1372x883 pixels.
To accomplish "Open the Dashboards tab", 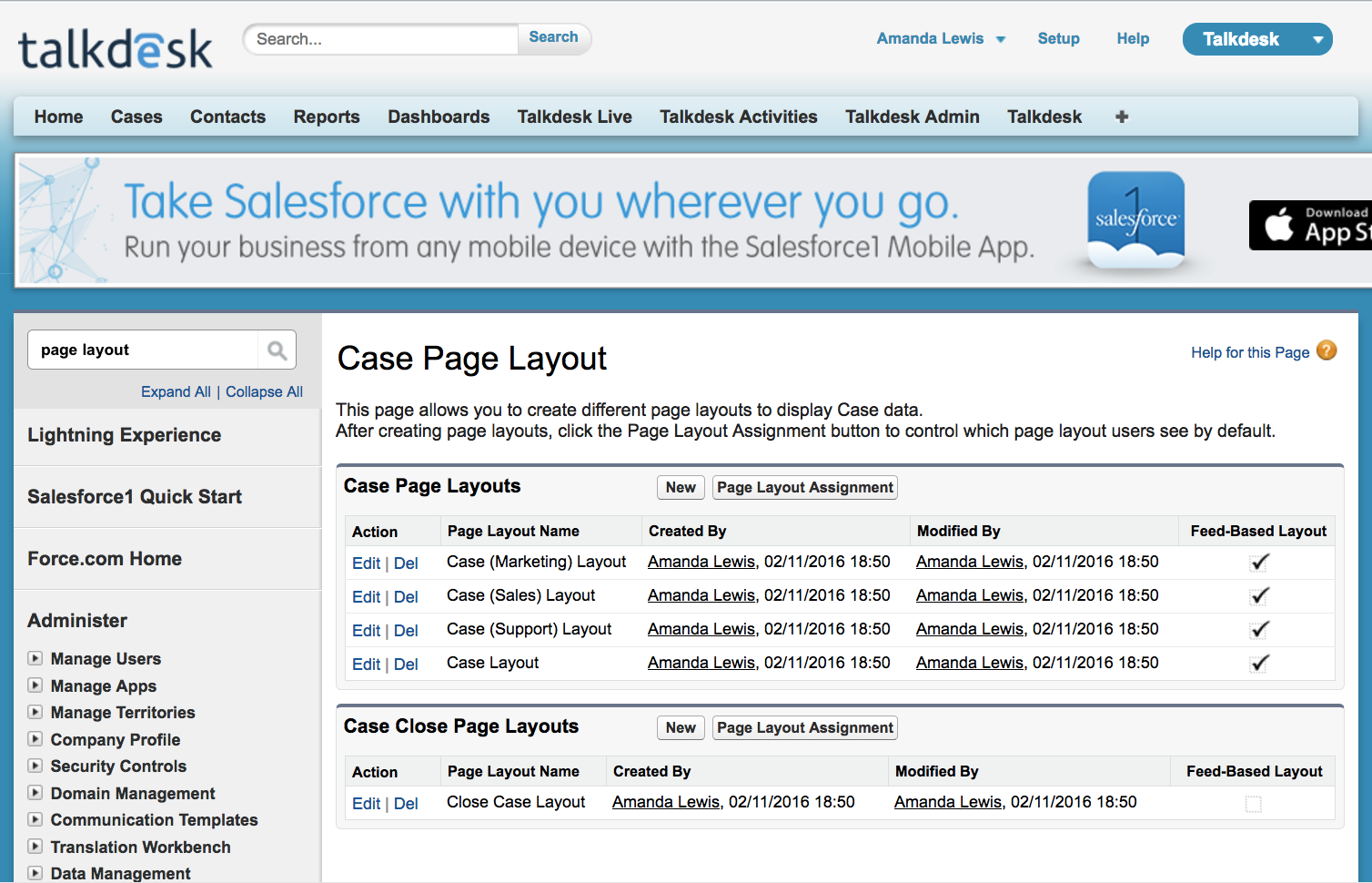I will coord(439,117).
